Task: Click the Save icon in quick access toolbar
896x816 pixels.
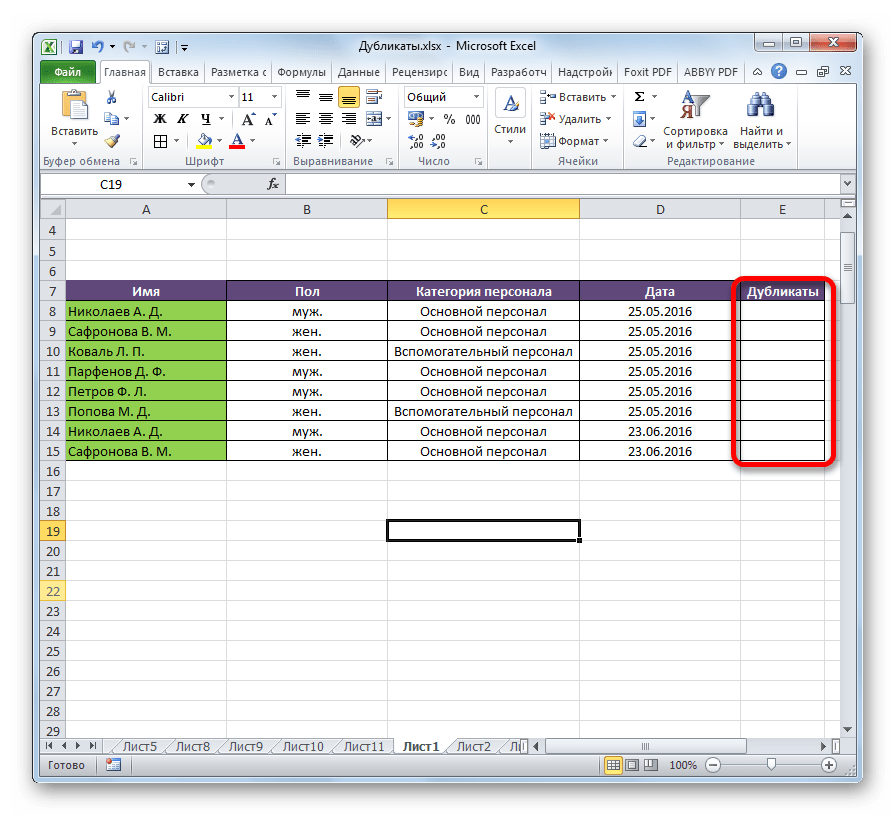Action: point(75,46)
